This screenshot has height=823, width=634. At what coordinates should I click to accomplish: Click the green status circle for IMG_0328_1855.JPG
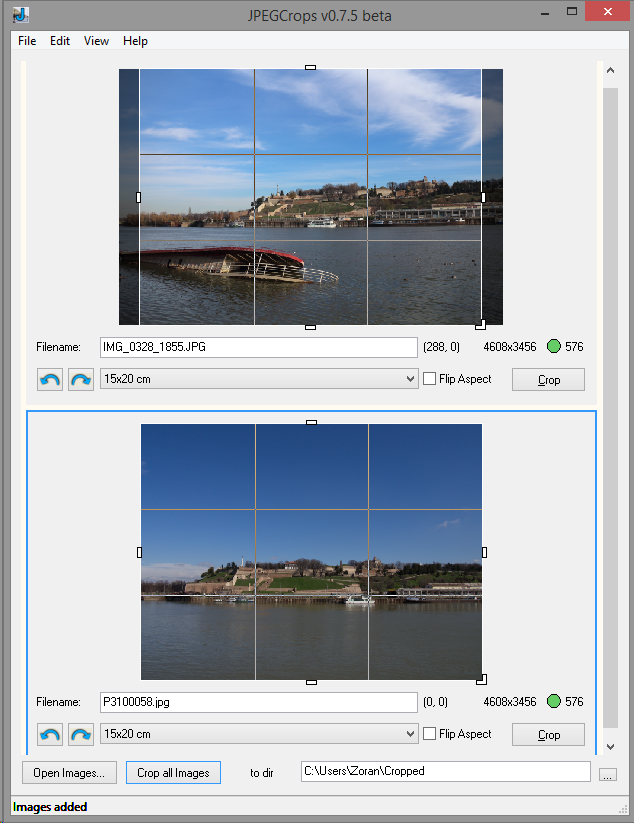(554, 346)
